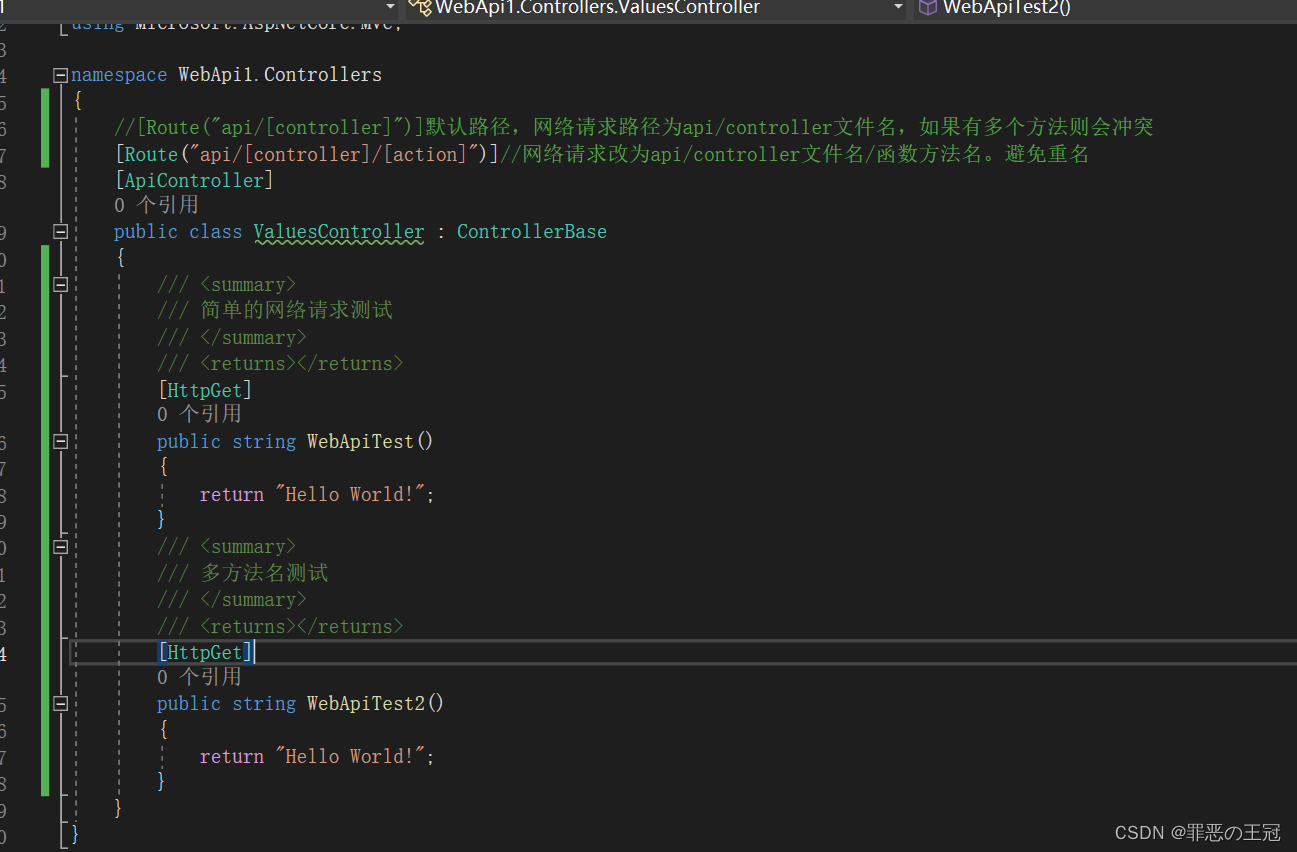Click the ValuesController class name in the code
Viewport: 1297px width, 852px height.
pyautogui.click(x=339, y=232)
